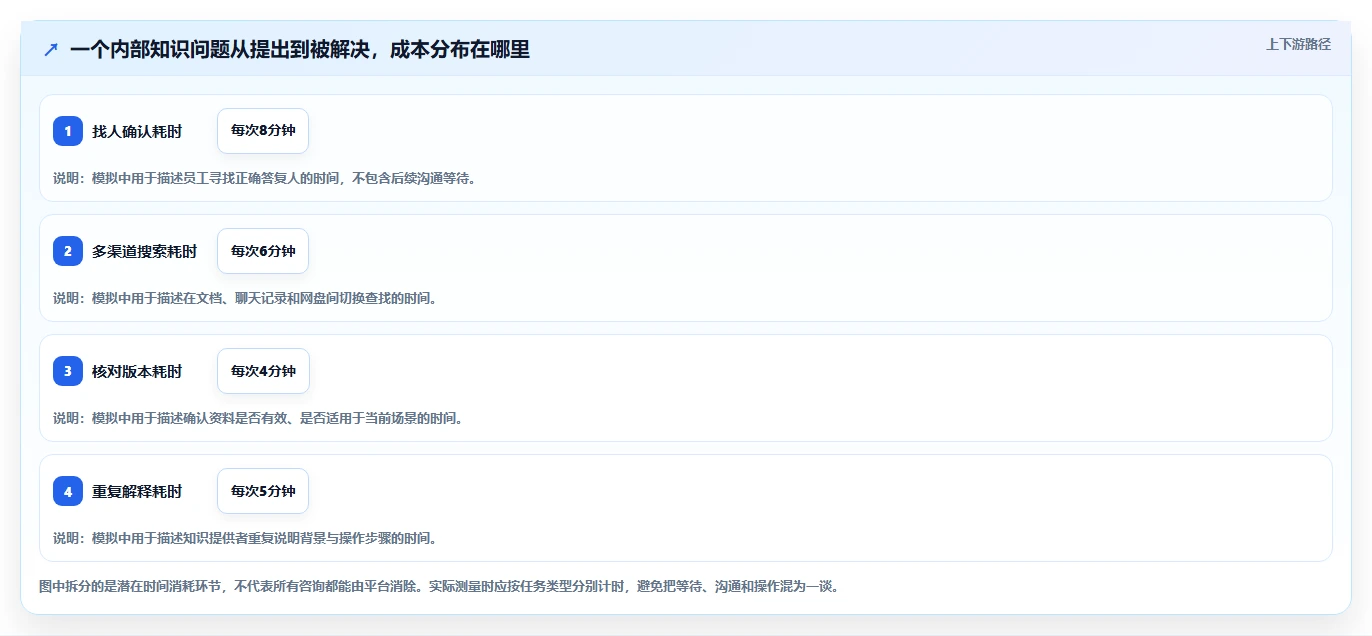The height and width of the screenshot is (636, 1372).
Task: Click the 多渠道搜索耗时 title
Action: 144,251
